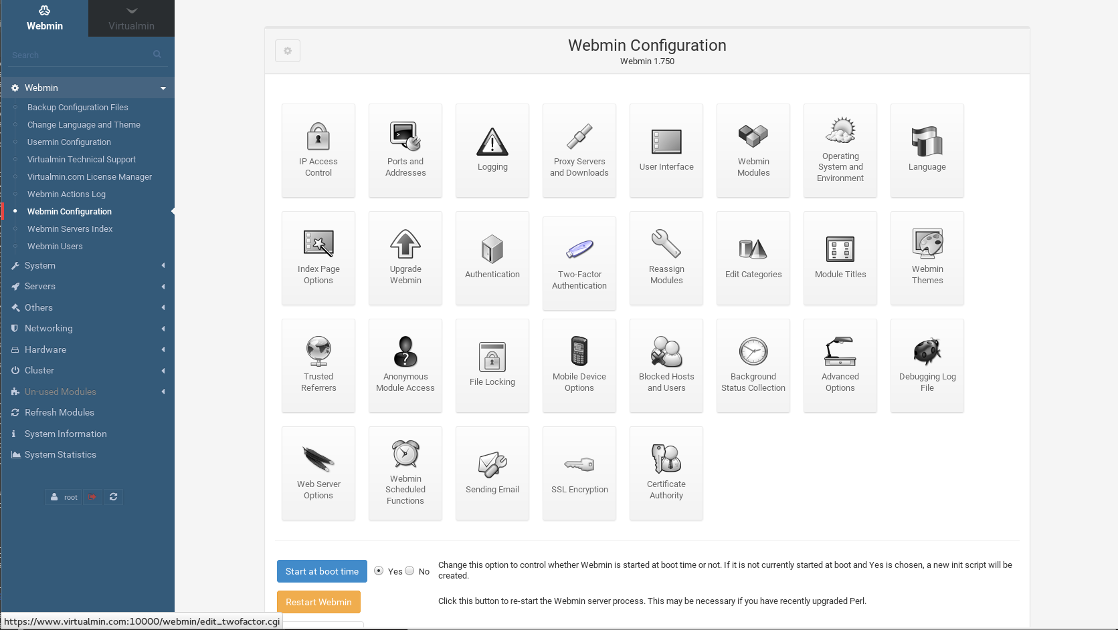Click Start at boot time button
This screenshot has width=1118, height=630.
click(322, 572)
